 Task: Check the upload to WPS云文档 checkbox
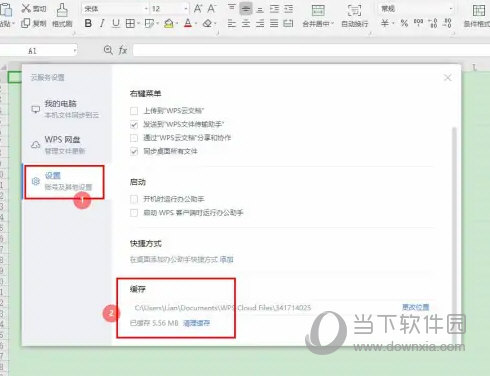pos(134,111)
